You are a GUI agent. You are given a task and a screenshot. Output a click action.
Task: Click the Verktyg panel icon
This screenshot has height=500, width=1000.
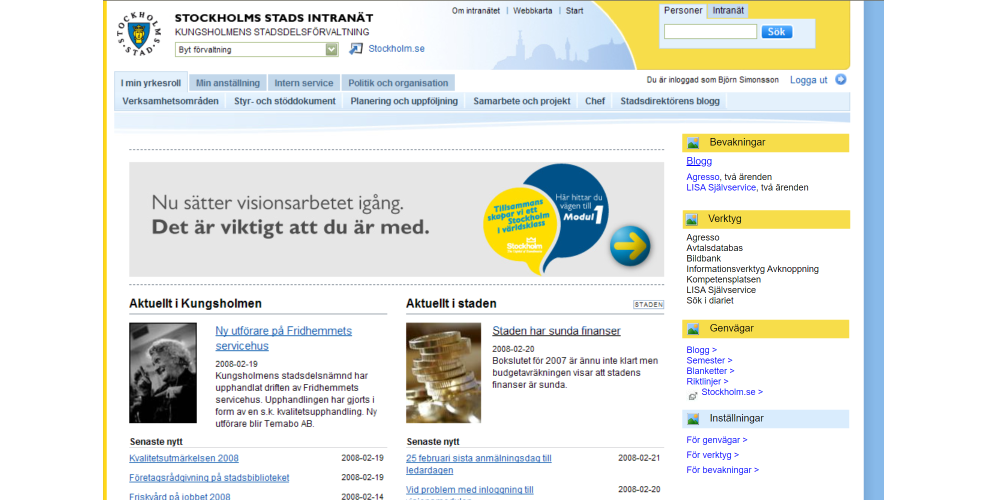pyautogui.click(x=693, y=219)
